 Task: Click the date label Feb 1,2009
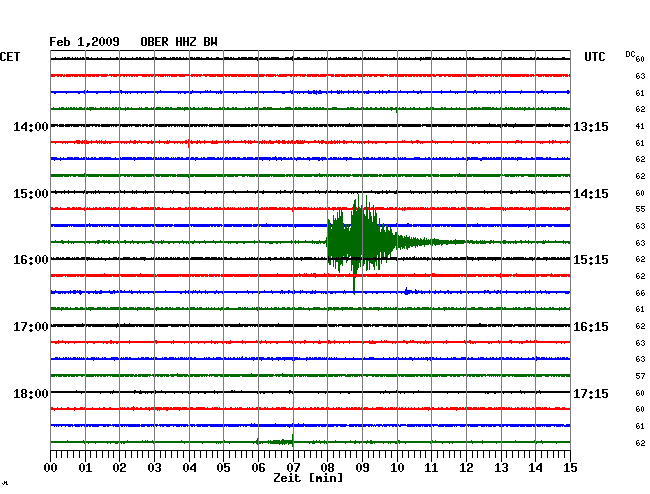coord(84,42)
